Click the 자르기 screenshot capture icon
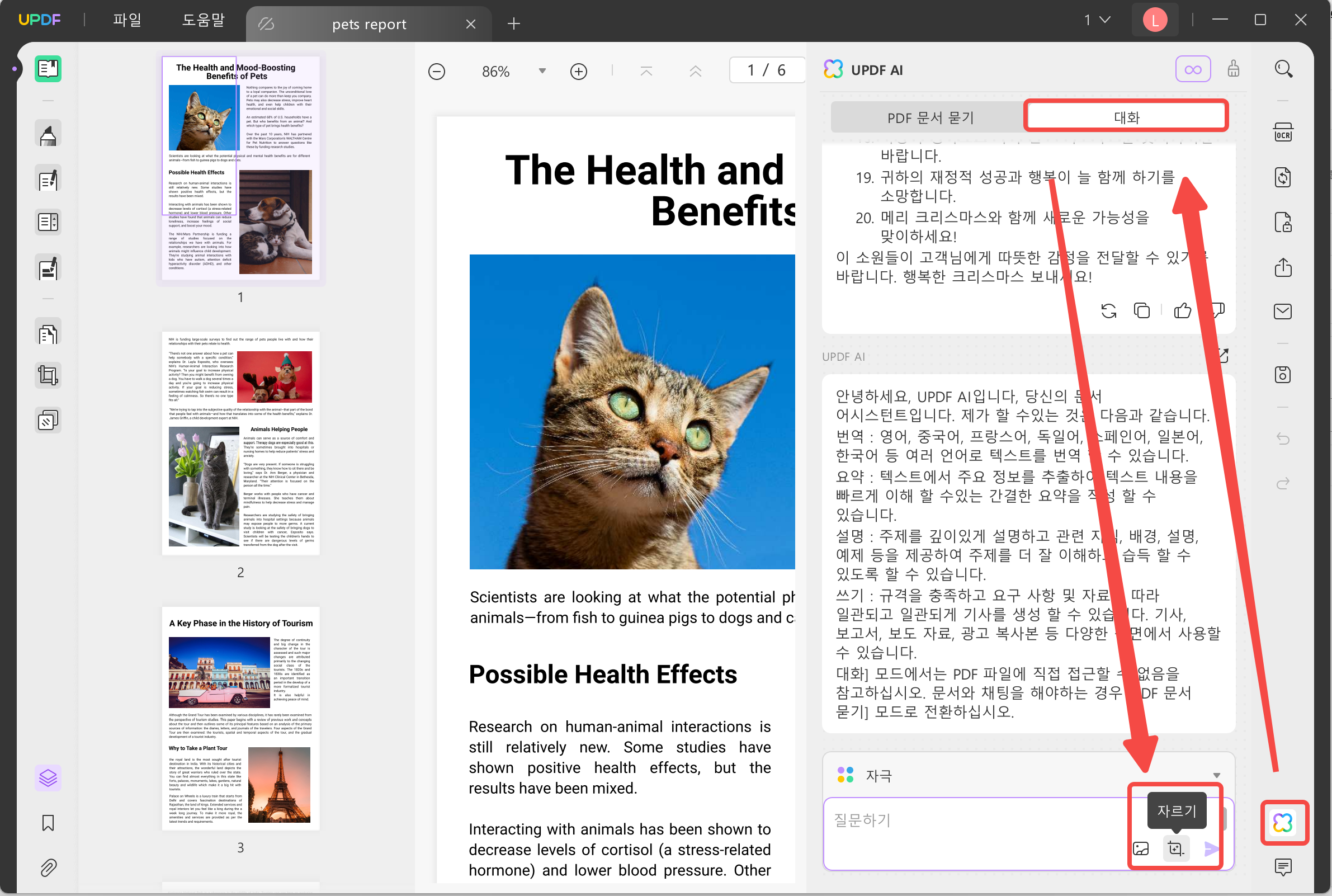1332x896 pixels. click(x=1175, y=849)
